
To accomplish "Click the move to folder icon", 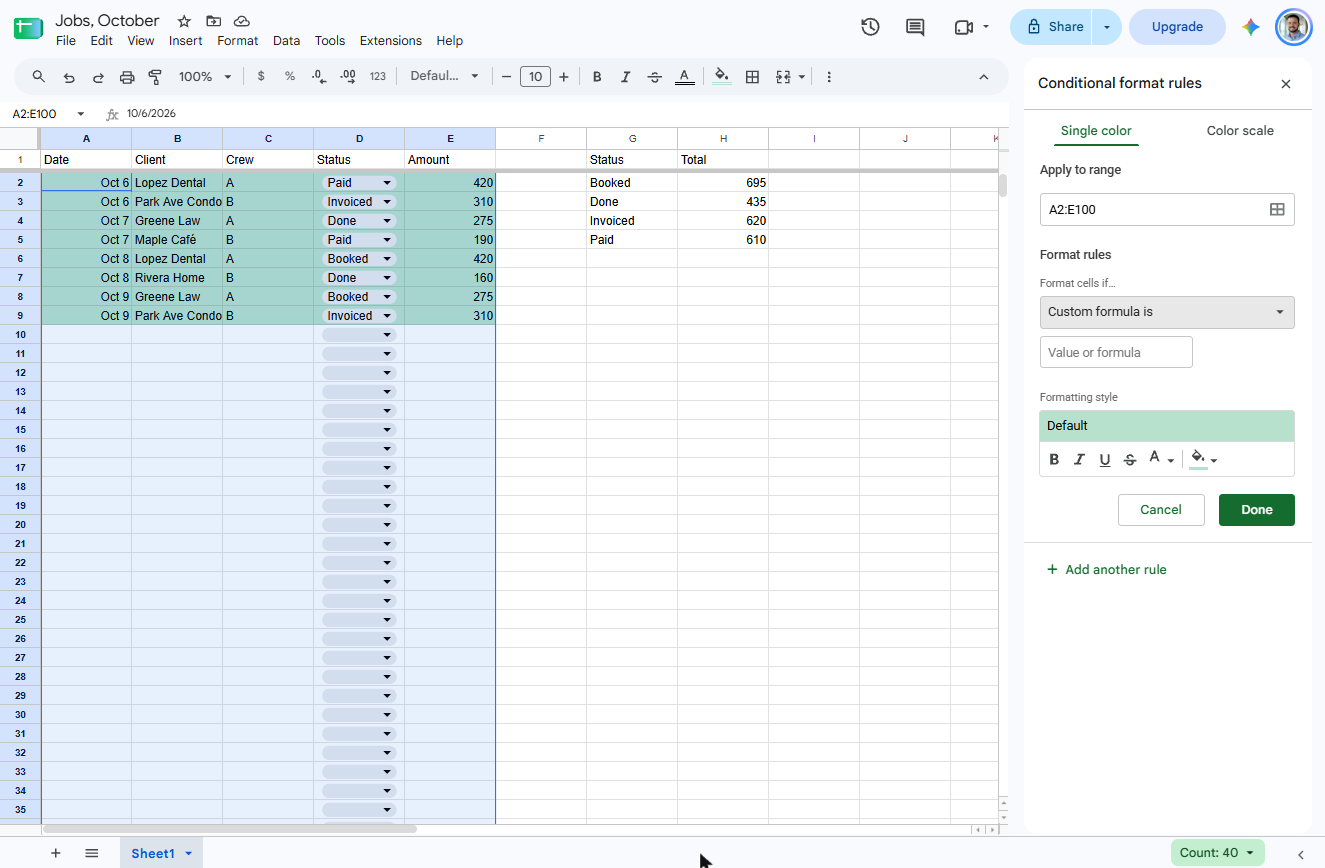I will (213, 21).
